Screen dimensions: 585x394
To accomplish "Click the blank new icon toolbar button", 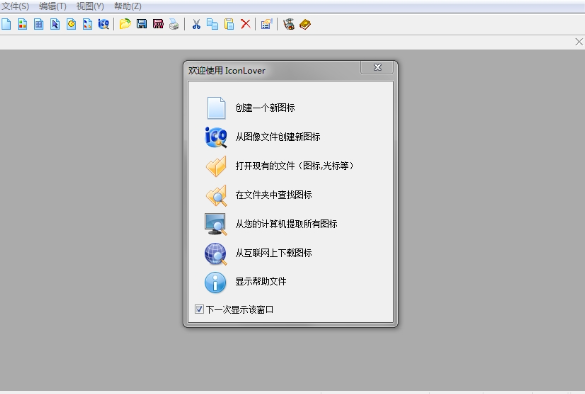I will [6, 24].
